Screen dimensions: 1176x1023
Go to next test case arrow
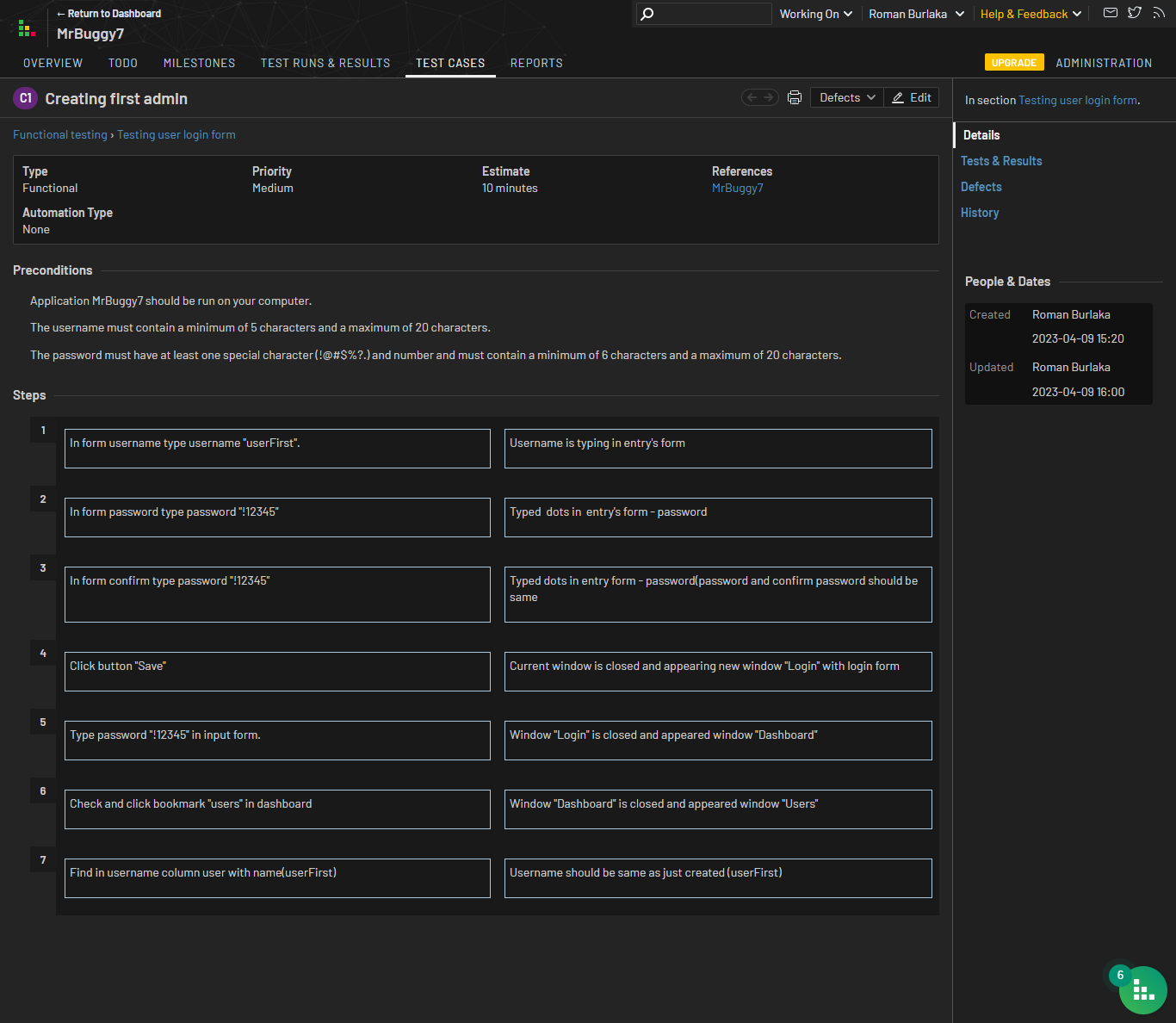point(769,98)
